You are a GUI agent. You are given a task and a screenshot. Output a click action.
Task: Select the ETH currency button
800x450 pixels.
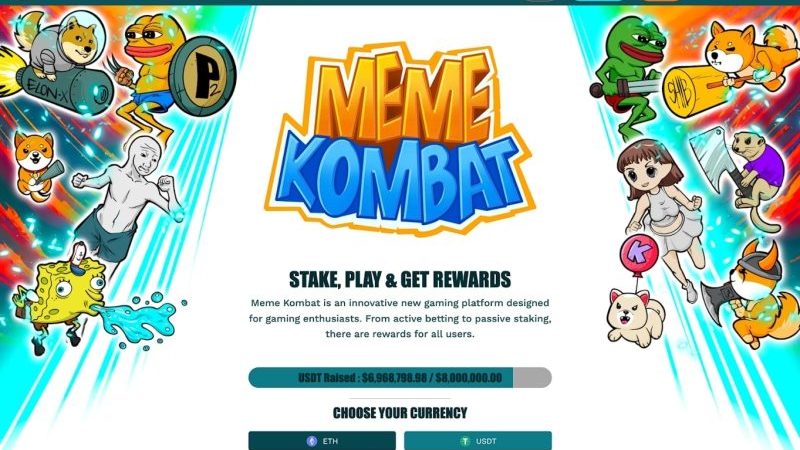click(322, 440)
